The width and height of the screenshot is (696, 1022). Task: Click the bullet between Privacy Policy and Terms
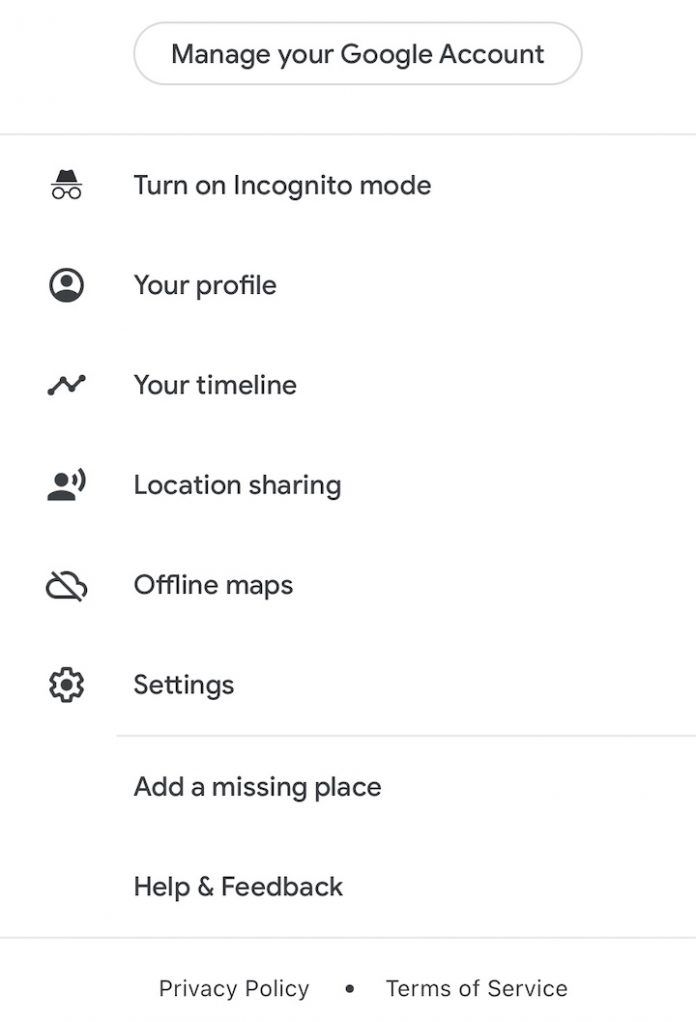click(x=349, y=988)
